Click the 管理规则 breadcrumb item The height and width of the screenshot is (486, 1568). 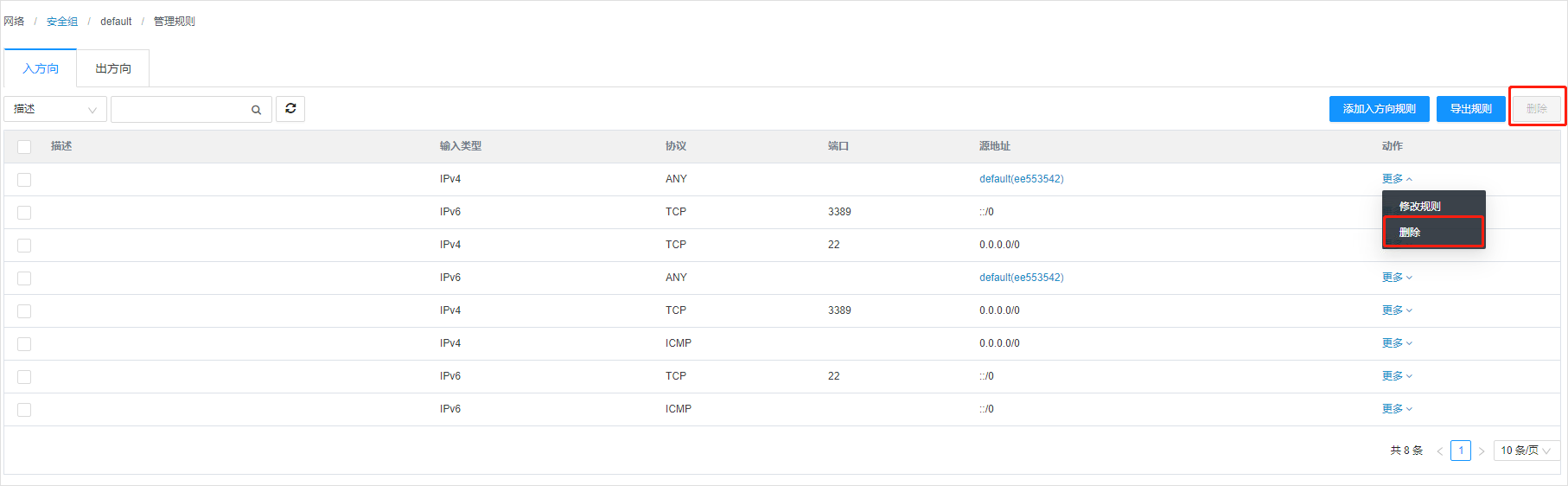point(175,22)
